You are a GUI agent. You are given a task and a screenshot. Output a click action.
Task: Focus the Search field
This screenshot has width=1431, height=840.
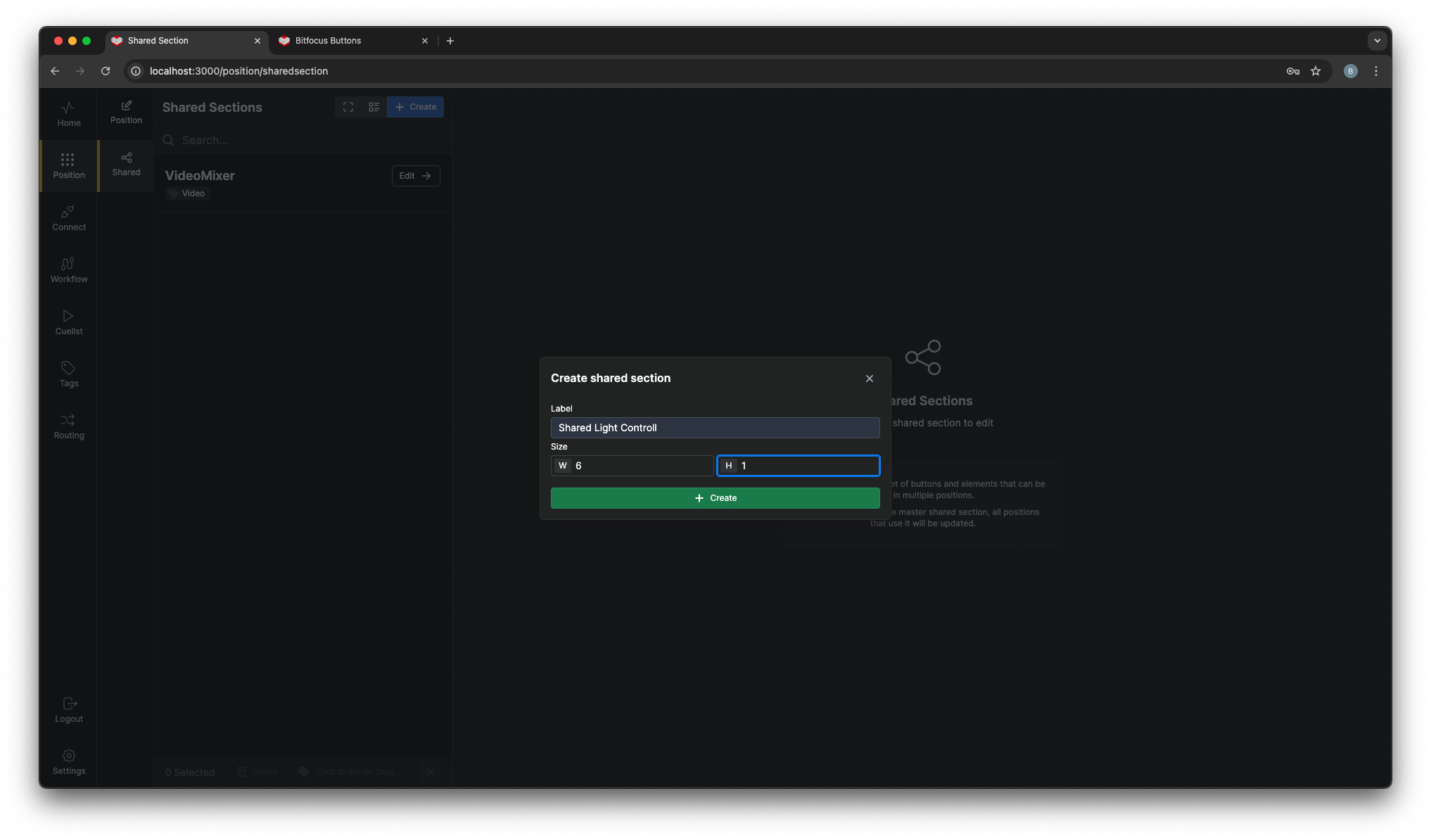(303, 140)
